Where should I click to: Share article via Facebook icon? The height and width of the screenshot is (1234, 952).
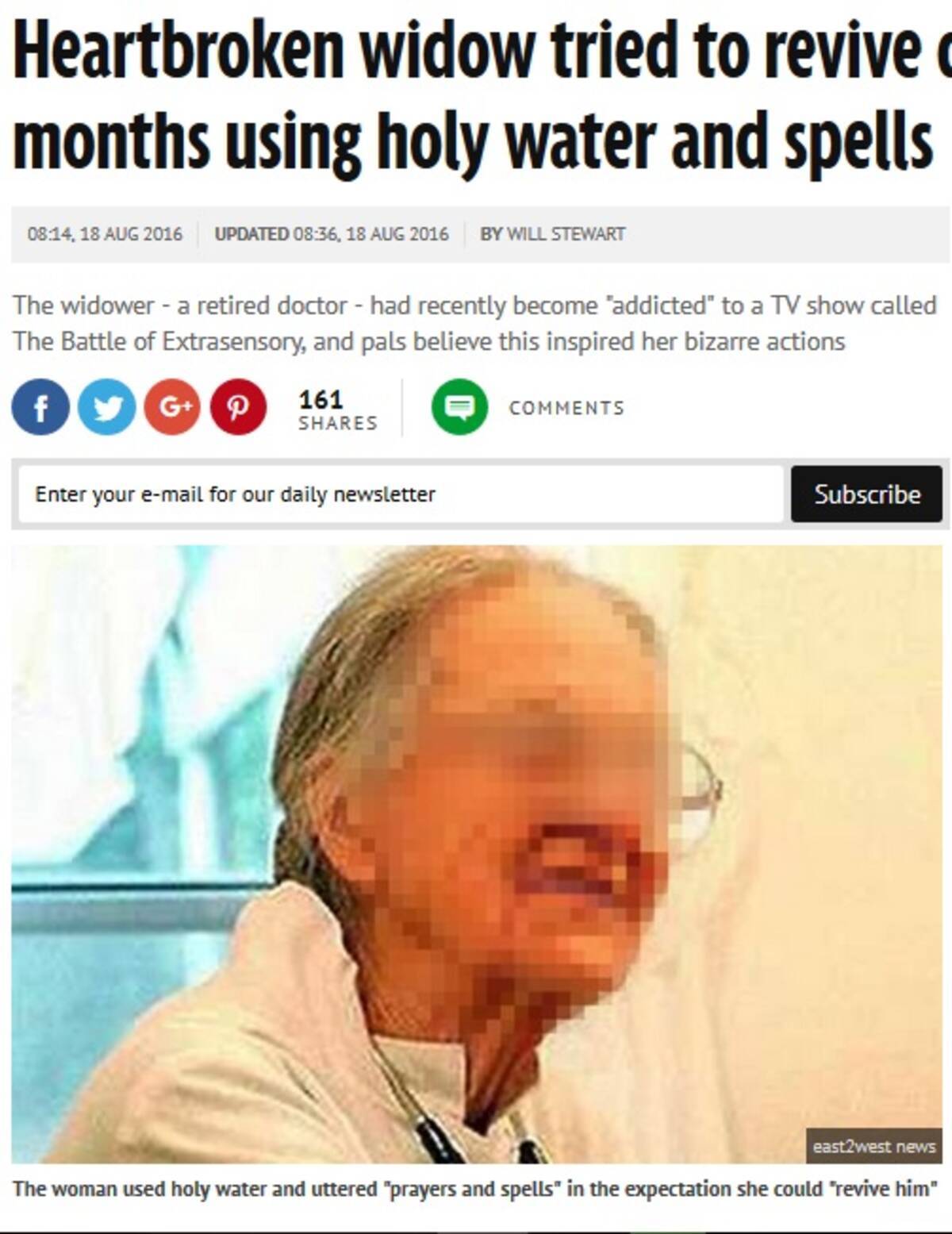coord(40,407)
